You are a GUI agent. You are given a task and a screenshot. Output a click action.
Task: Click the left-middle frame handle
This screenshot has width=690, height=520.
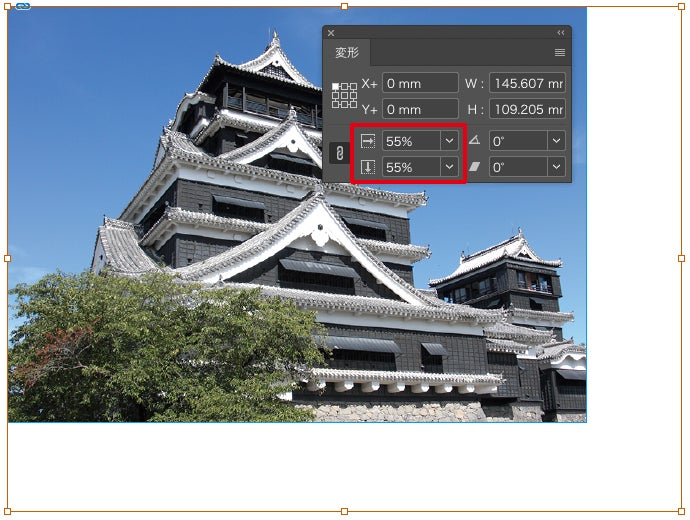pos(7,259)
